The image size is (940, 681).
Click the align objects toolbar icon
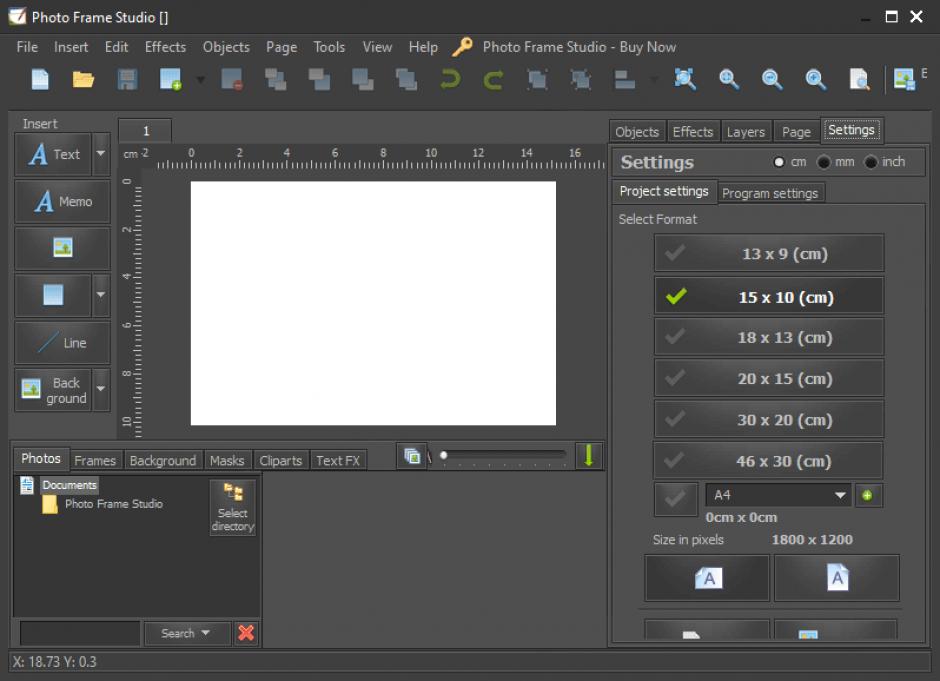[625, 79]
